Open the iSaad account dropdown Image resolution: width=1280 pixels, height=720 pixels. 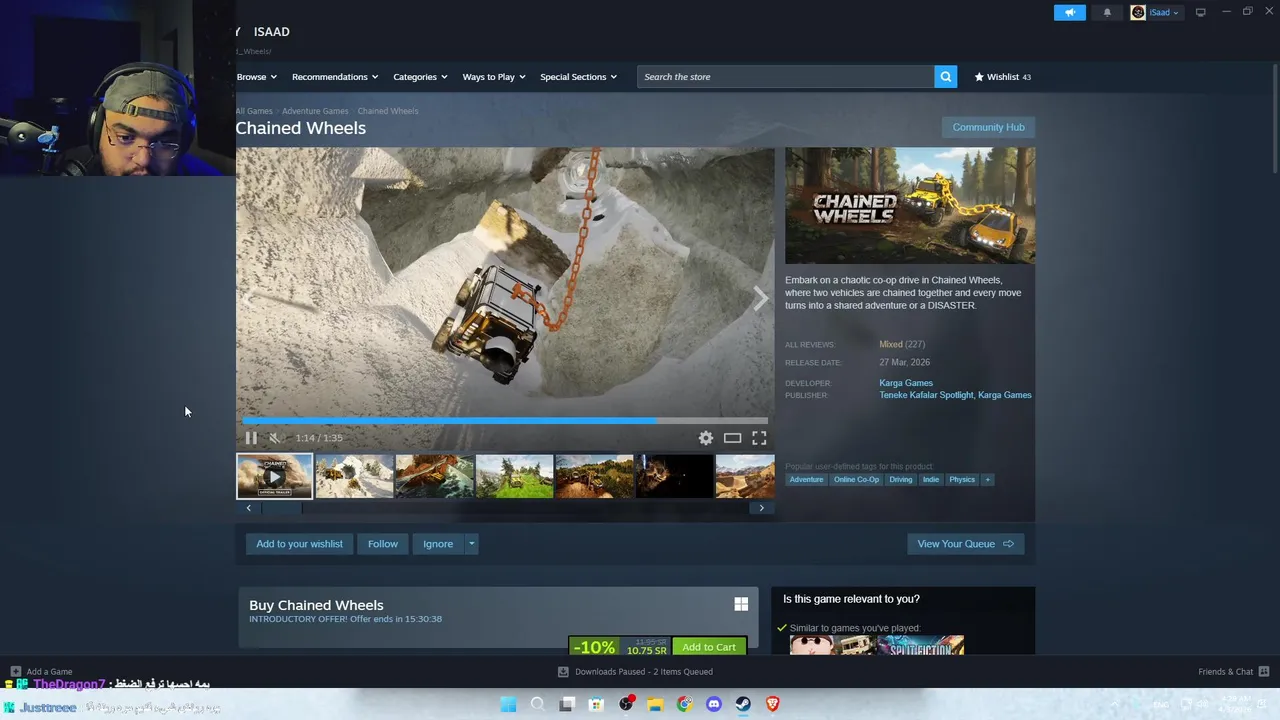click(x=1155, y=12)
